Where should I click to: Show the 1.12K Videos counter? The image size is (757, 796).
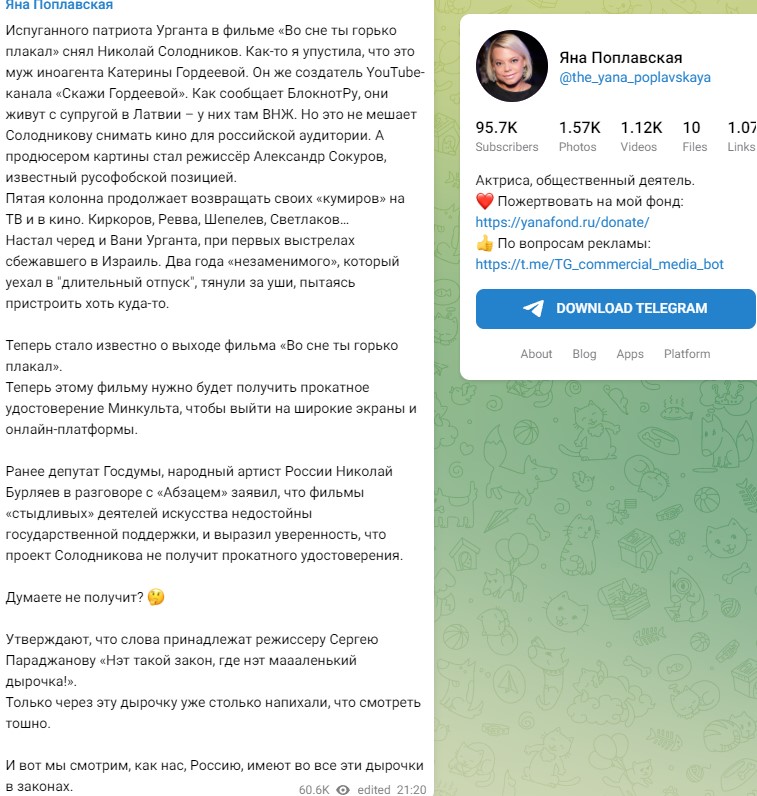(x=640, y=136)
